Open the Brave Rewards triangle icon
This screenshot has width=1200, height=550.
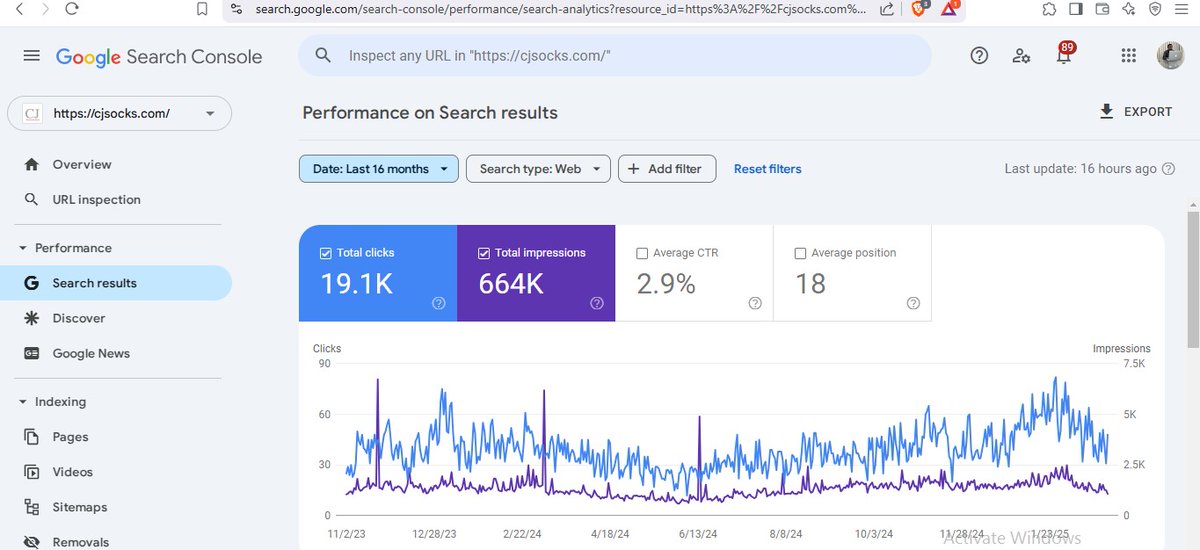tap(949, 8)
